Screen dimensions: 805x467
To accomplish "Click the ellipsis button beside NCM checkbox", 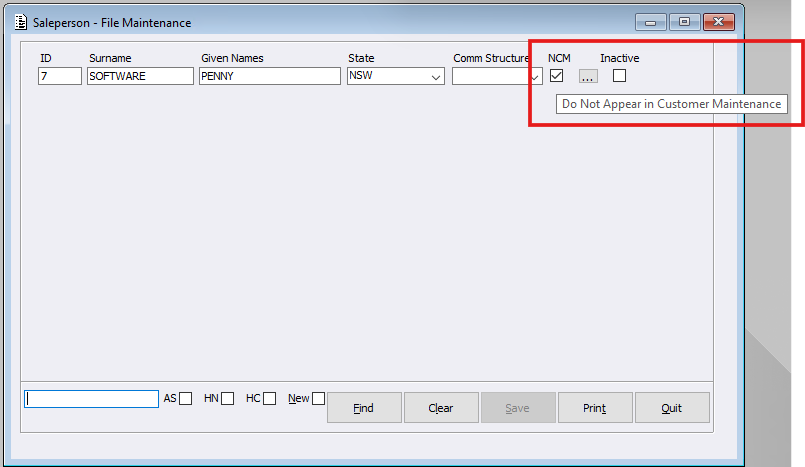I will [588, 76].
